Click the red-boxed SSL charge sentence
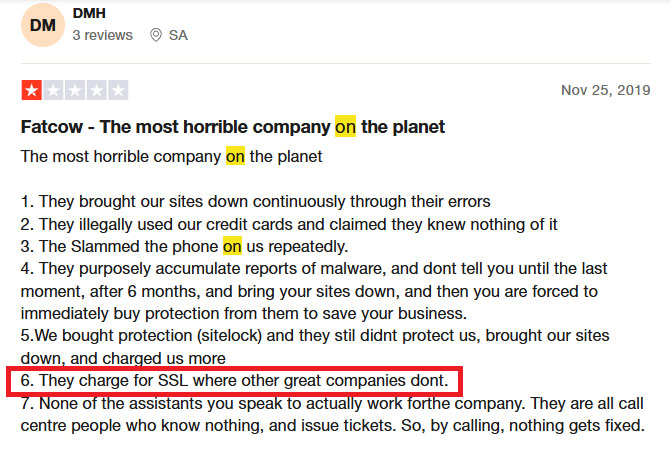Viewport: 671px width, 449px height. coord(235,381)
